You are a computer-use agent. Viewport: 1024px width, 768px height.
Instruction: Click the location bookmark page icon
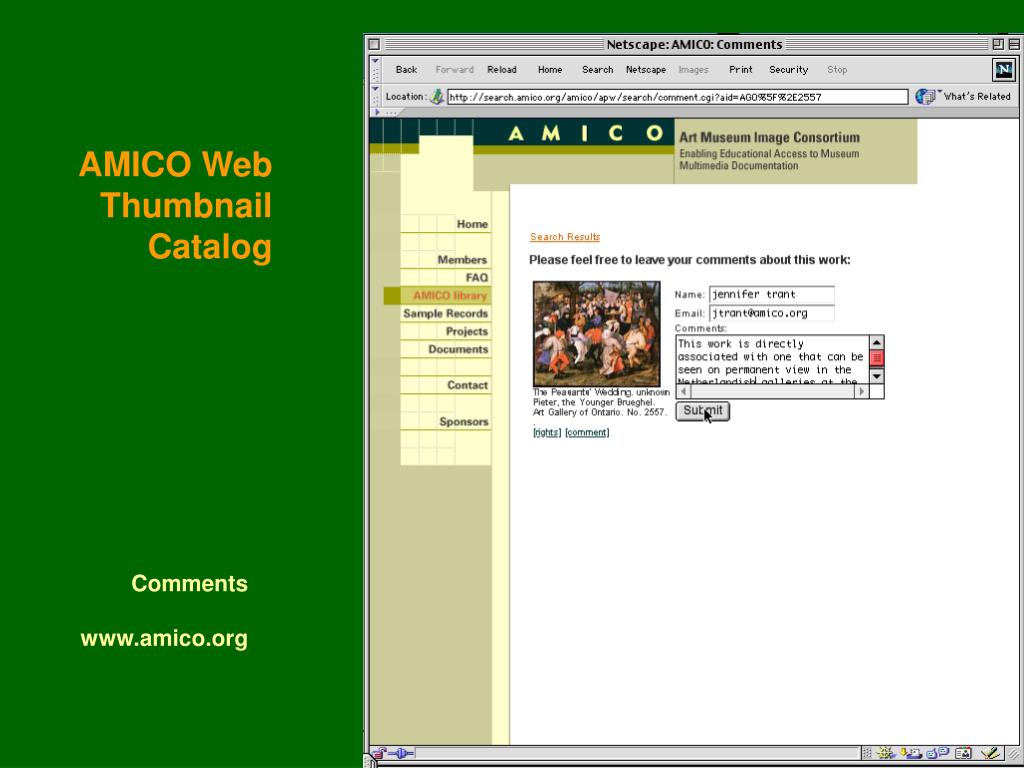437,97
